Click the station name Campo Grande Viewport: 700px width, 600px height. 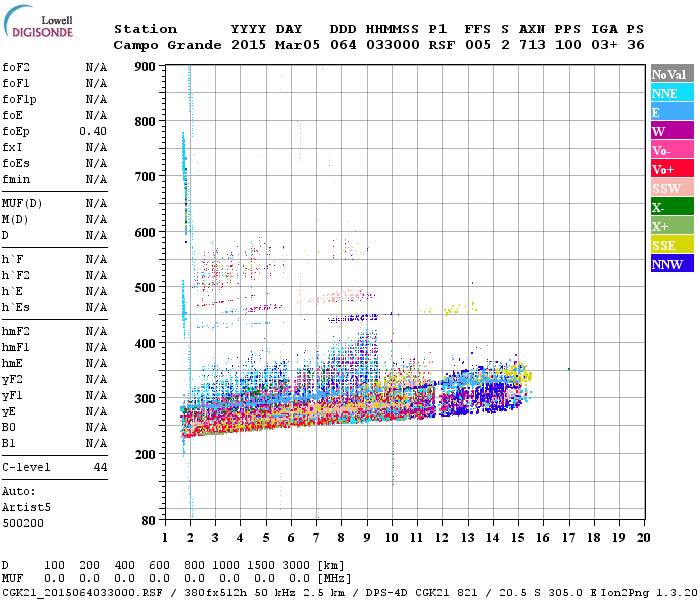[x=167, y=45]
